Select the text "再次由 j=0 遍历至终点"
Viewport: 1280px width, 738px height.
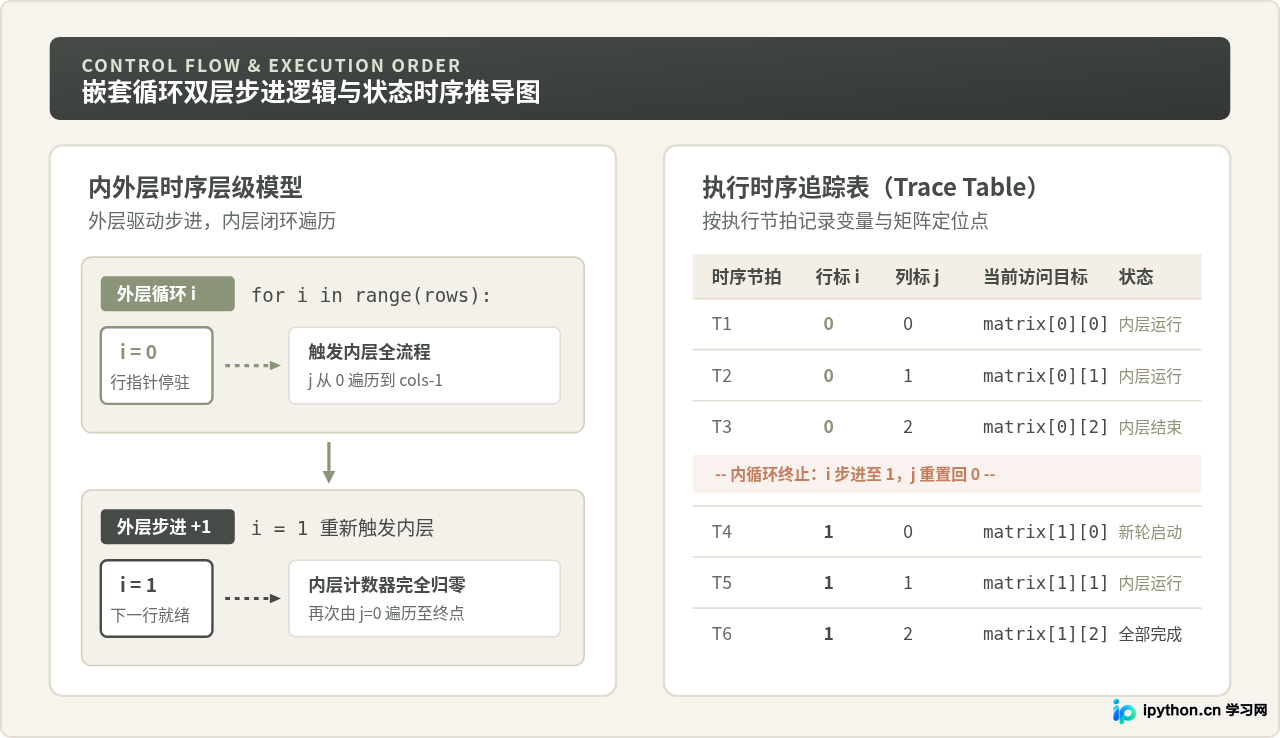point(386,613)
